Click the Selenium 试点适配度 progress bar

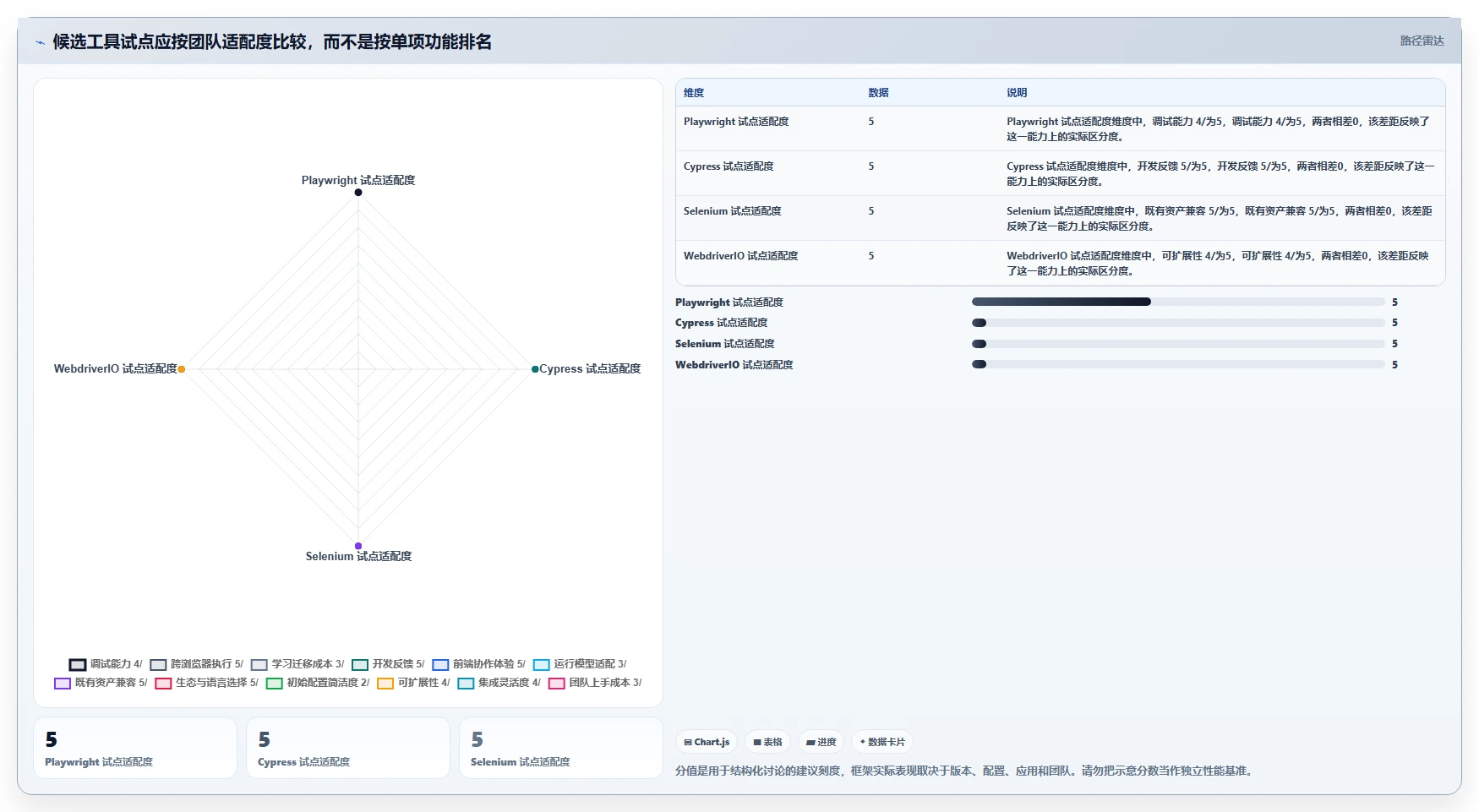pos(1178,344)
